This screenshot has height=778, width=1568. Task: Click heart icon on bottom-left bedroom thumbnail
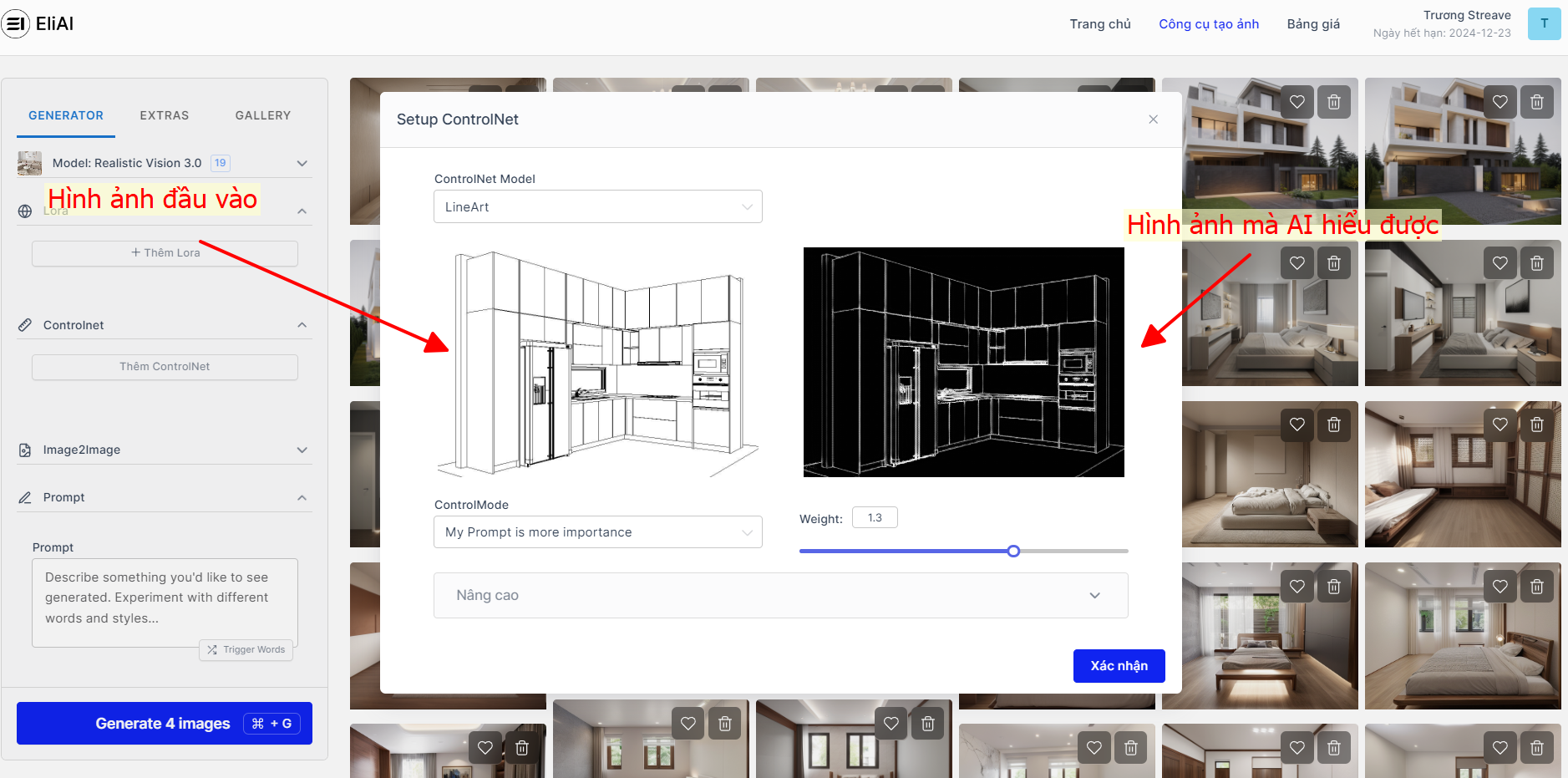(485, 747)
